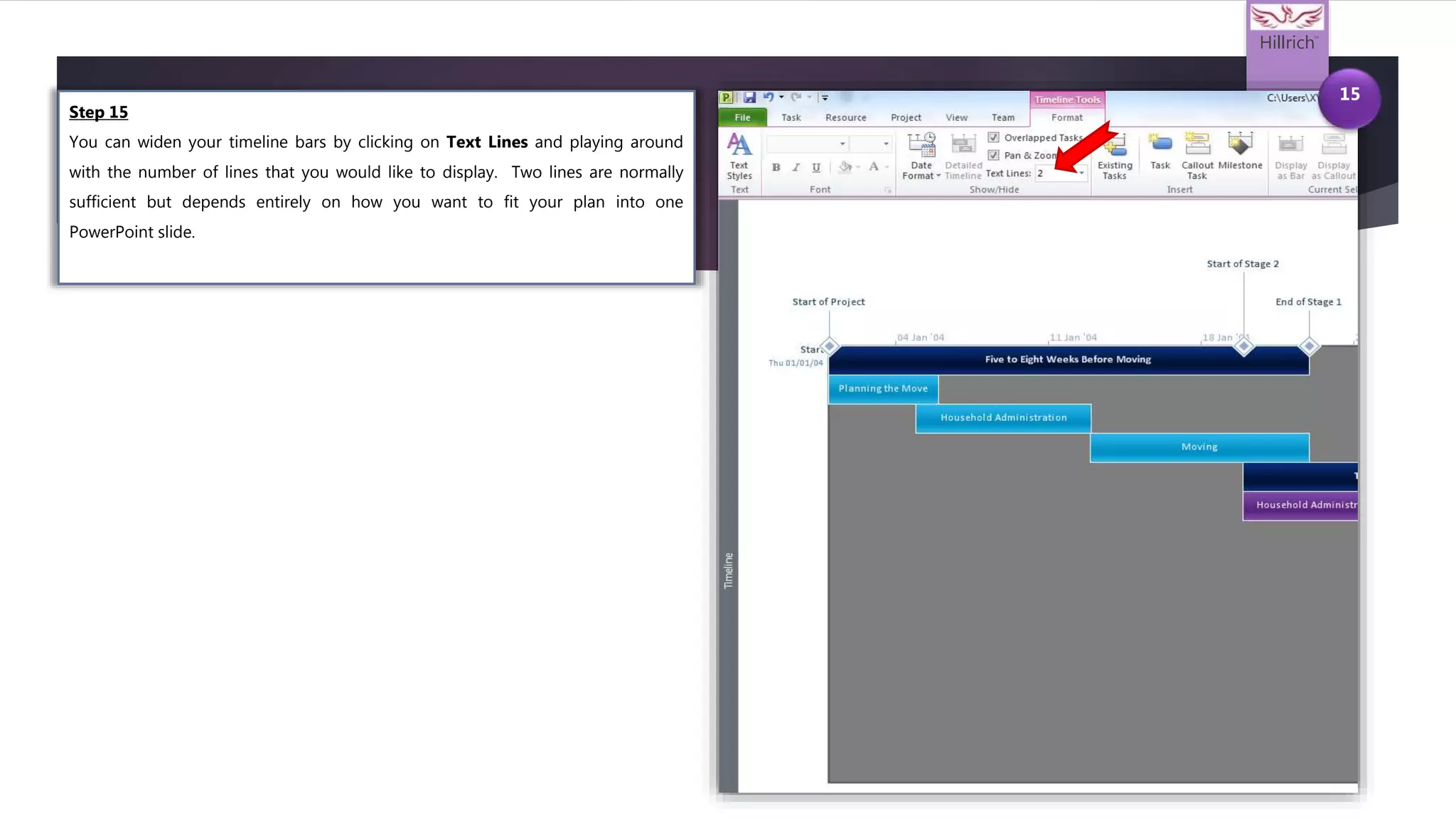Screen dimensions: 1456x819
Task: Click the 11 Jan '04 date marker
Action: (1073, 338)
